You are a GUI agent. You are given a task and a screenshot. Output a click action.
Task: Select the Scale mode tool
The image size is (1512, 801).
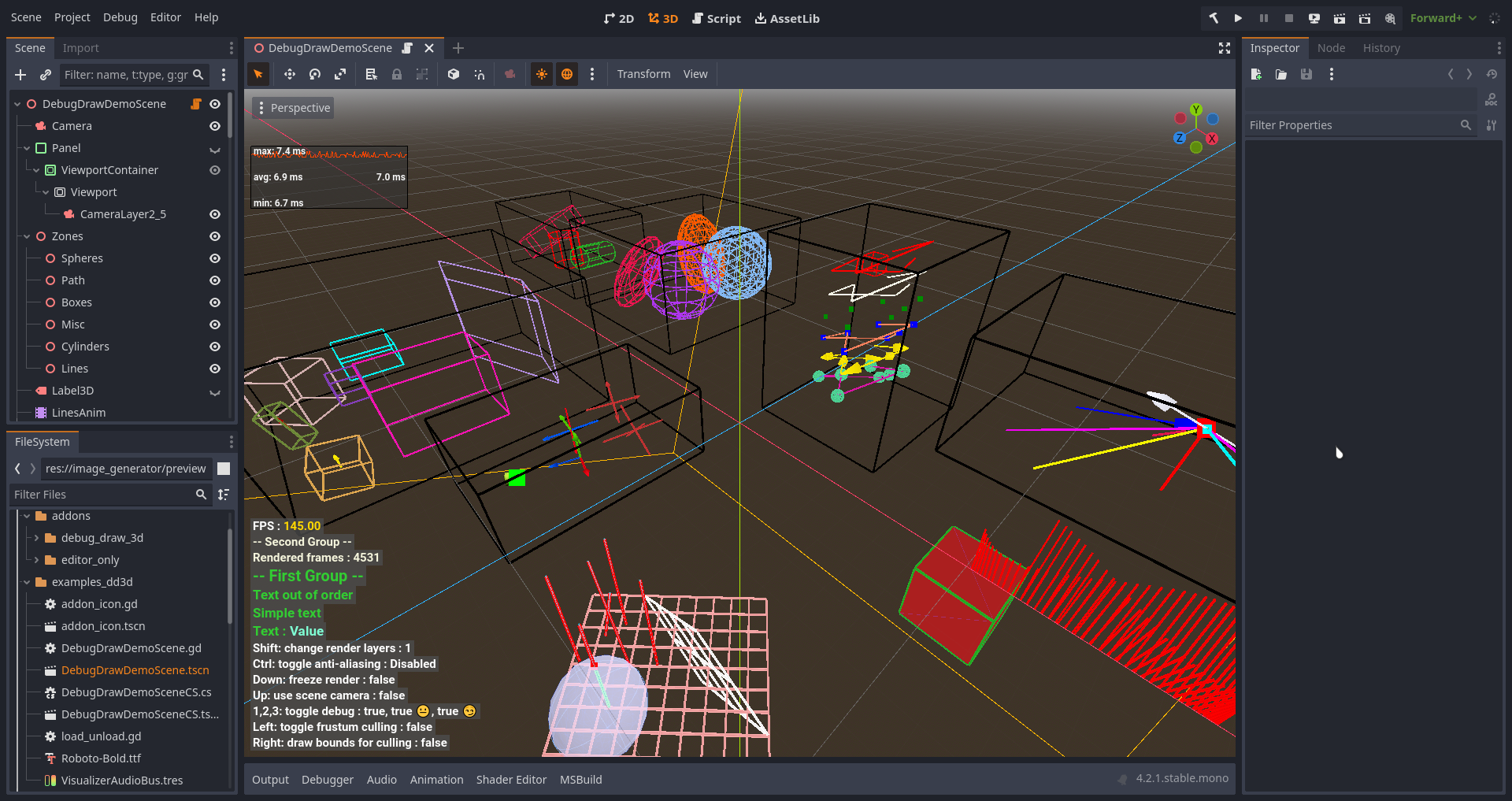pyautogui.click(x=340, y=74)
